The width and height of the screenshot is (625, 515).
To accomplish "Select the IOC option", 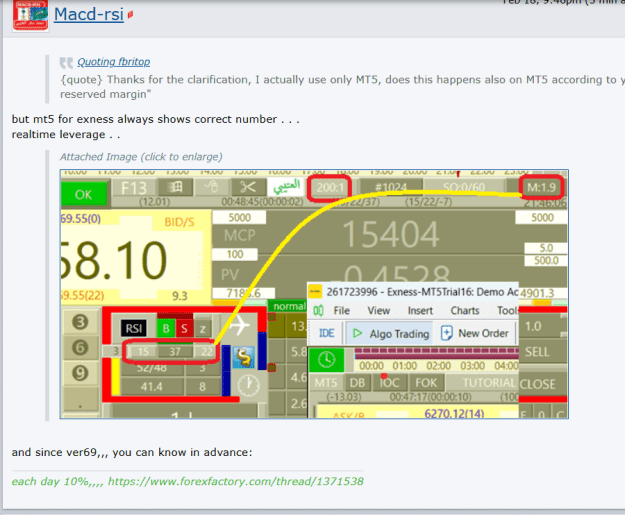I will click(389, 383).
